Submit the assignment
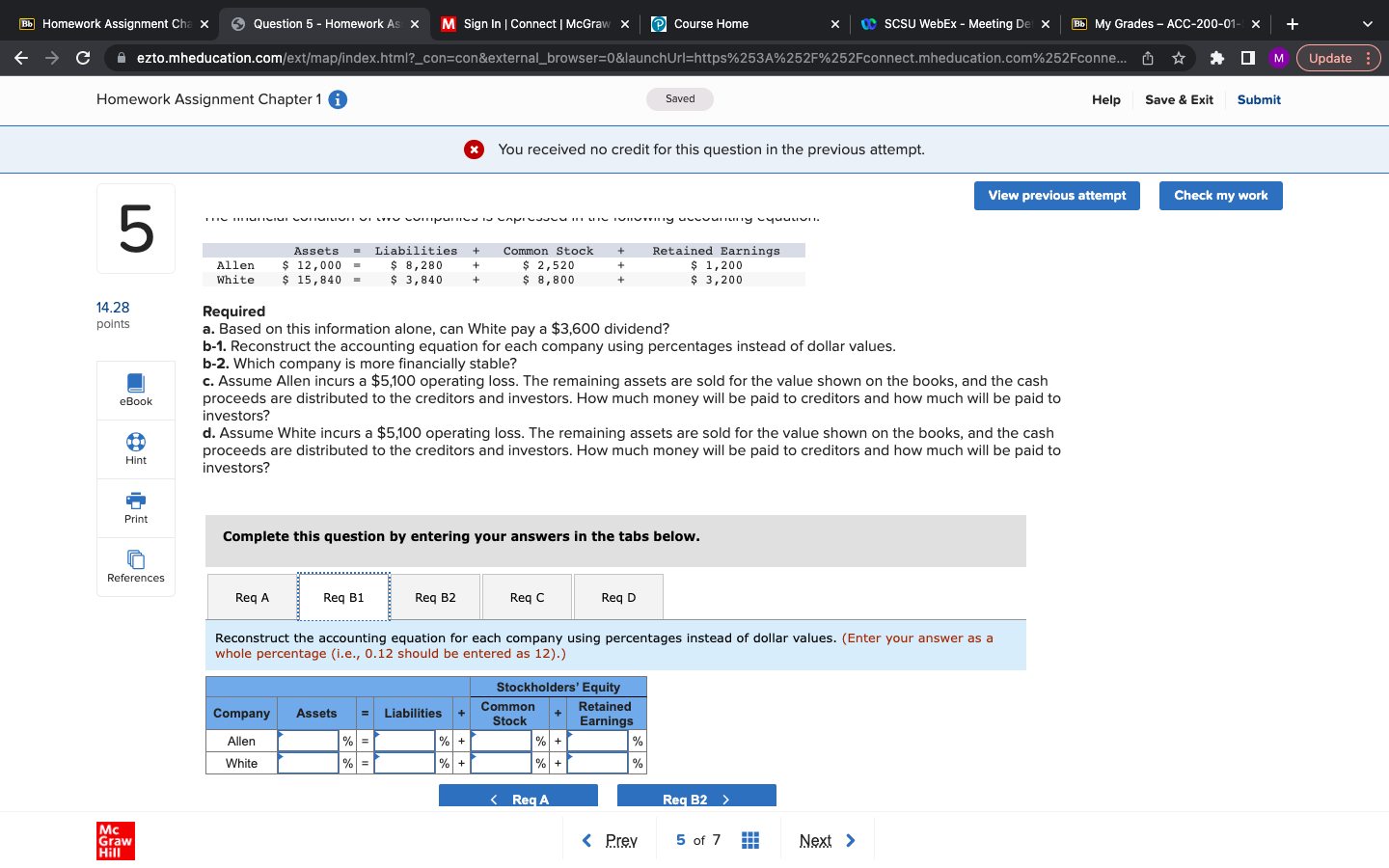Screen dimensions: 1389x868 (x=1259, y=99)
